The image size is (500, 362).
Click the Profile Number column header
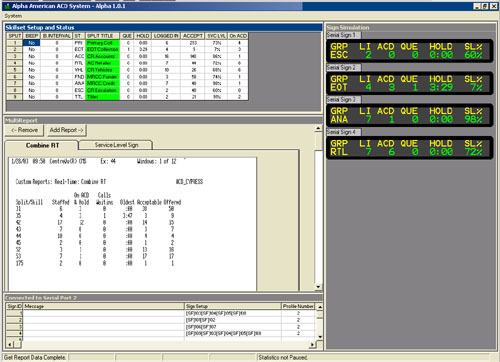(x=298, y=306)
